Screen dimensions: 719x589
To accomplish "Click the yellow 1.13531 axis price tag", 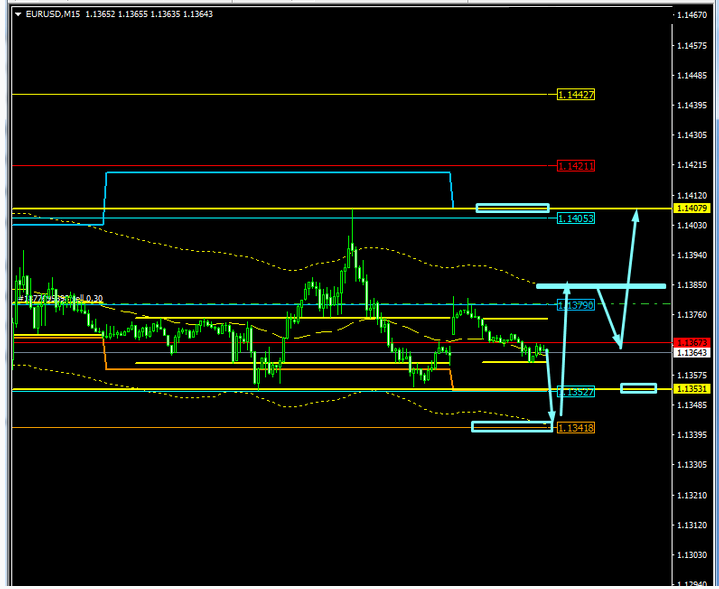I will coord(692,388).
